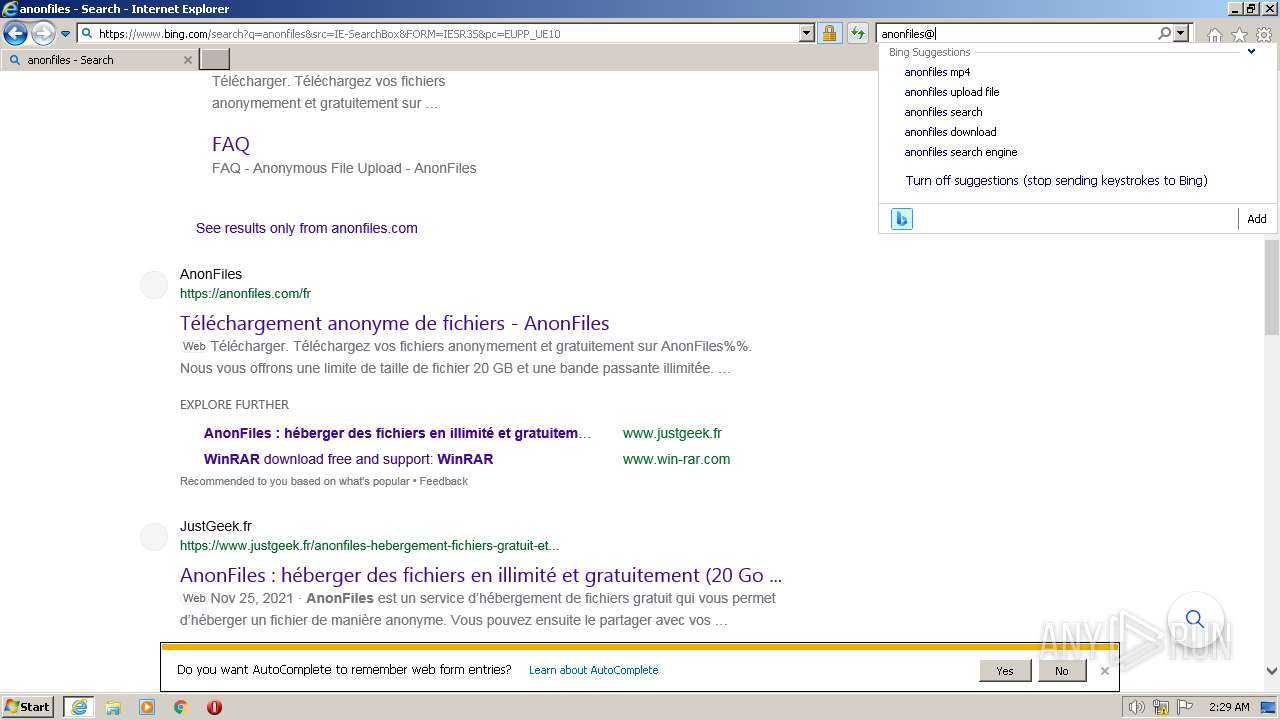Open the search provider dropdown arrow
Screen dimensions: 1280x720
click(1181, 33)
